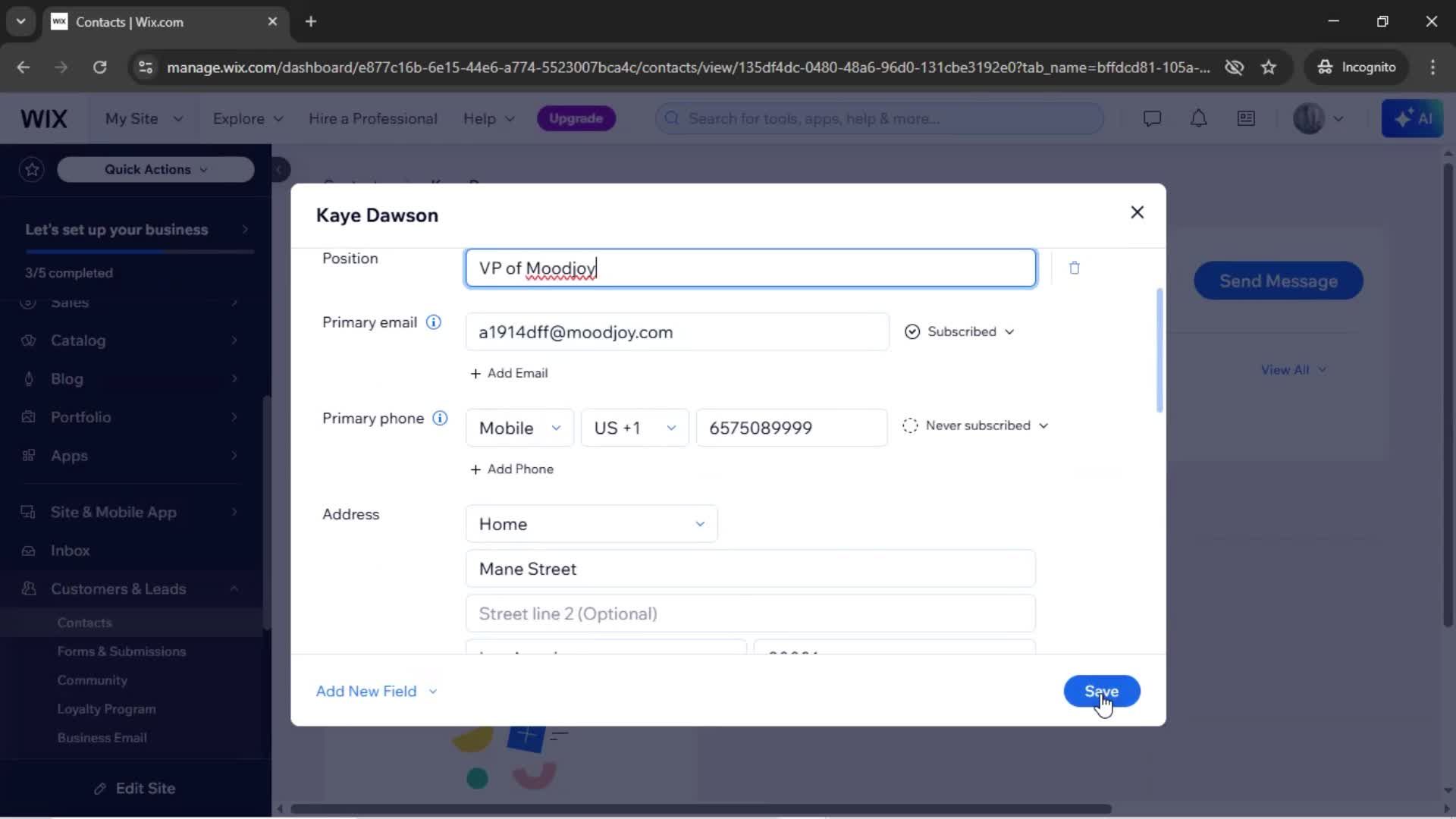This screenshot has width=1456, height=819.
Task: Open Forms & Submissions
Action: point(121,651)
